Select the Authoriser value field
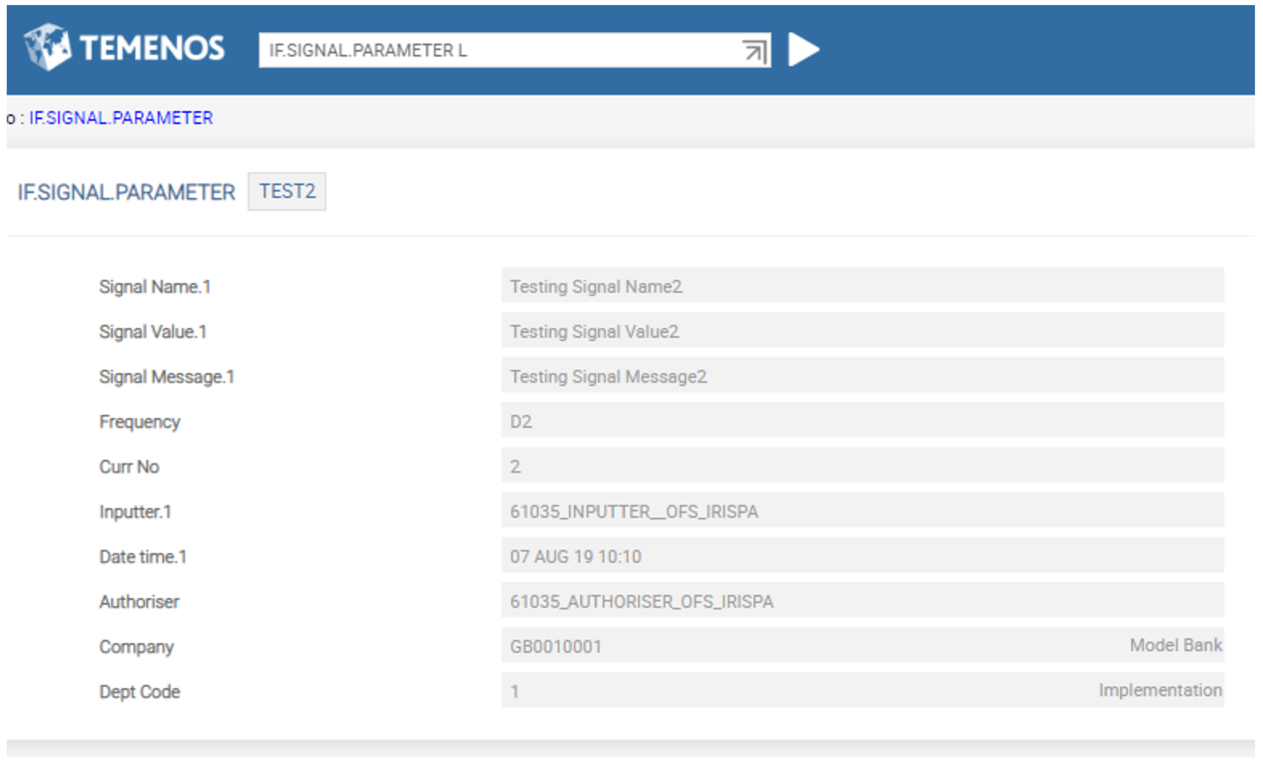This screenshot has height=765, width=1263. (x=861, y=602)
